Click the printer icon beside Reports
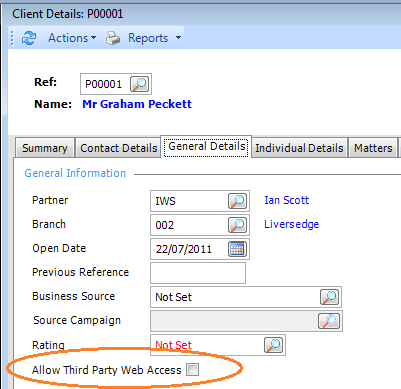This screenshot has height=389, width=401. [113, 38]
